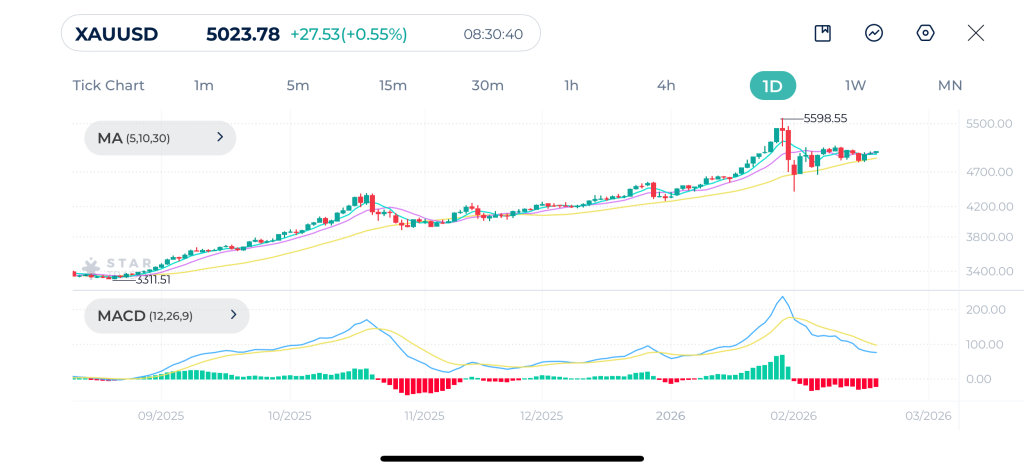This screenshot has width=1024, height=471.
Task: Click the 03/2026 date axis label
Action: (x=928, y=415)
